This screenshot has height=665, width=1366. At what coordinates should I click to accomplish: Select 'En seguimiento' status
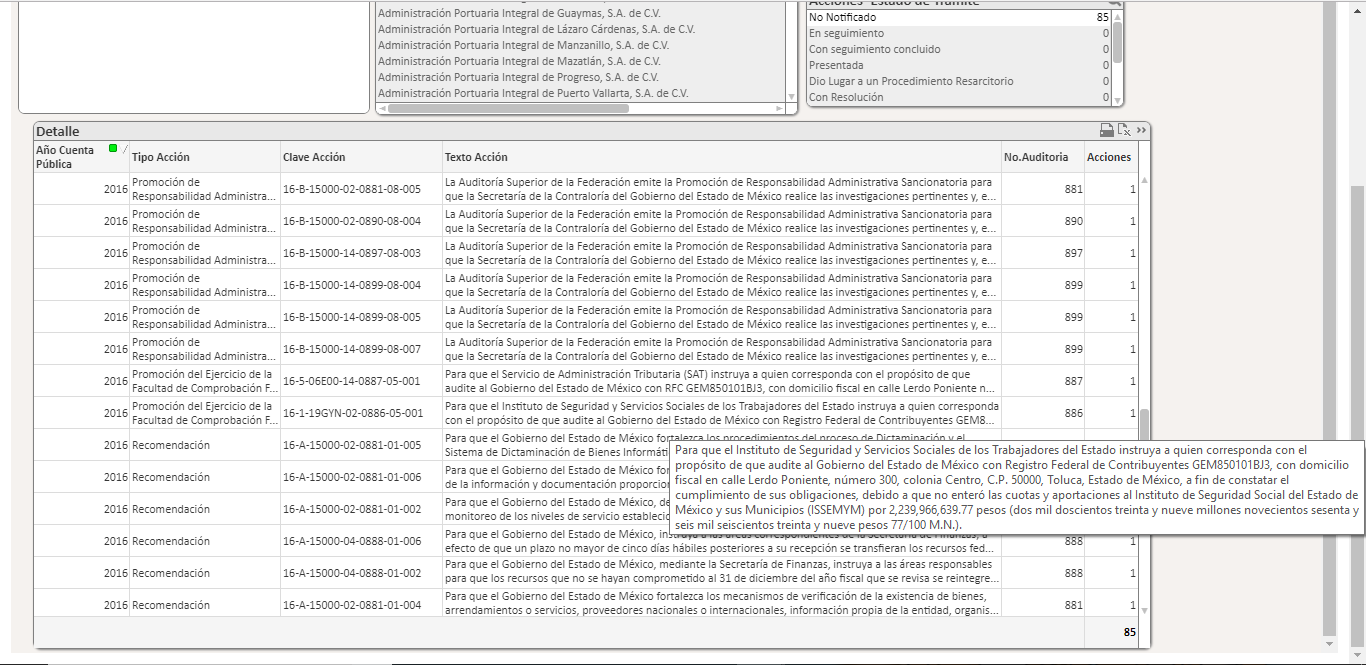pyautogui.click(x=959, y=33)
